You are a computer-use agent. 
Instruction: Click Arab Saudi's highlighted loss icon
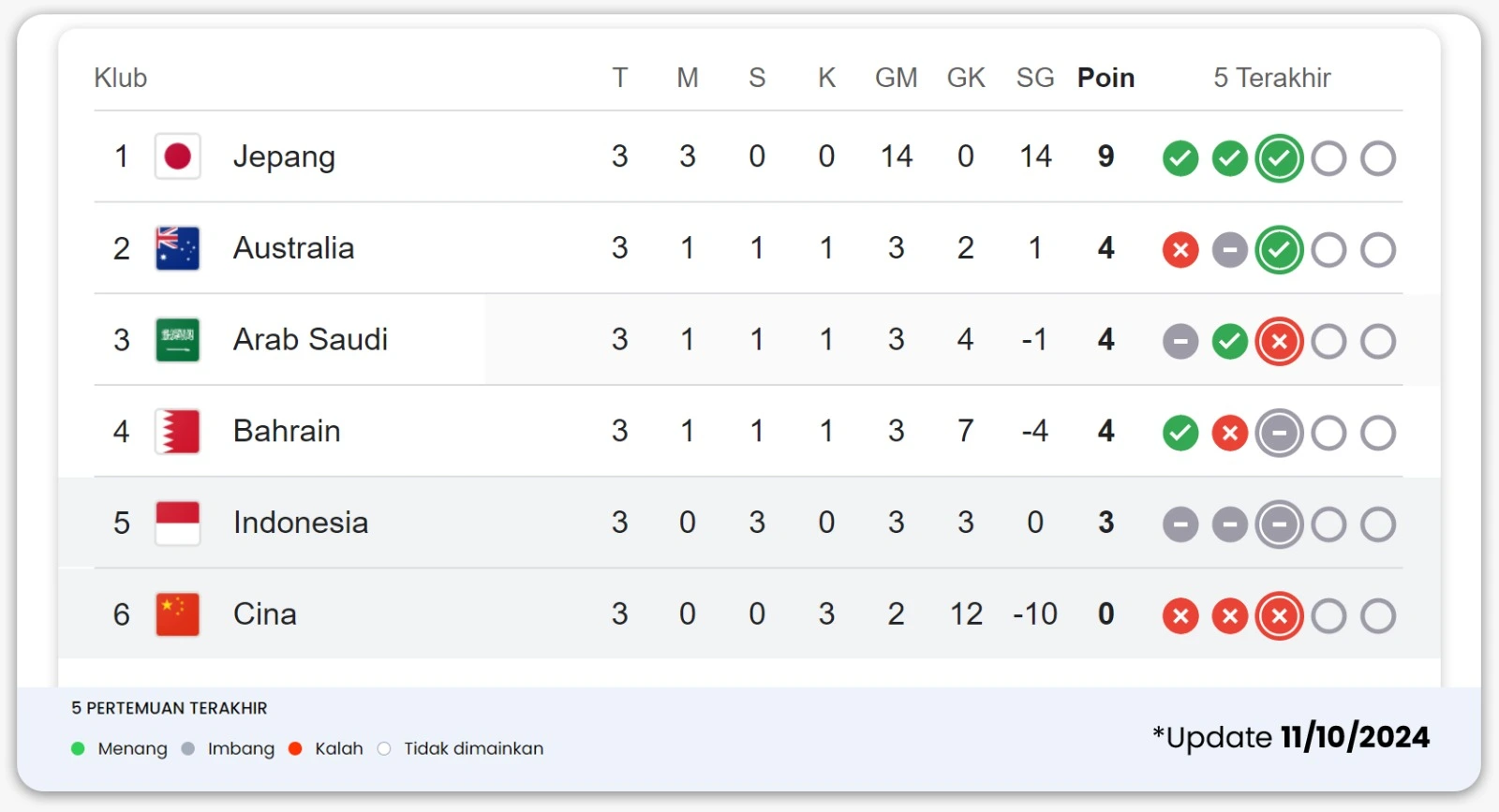pyautogui.click(x=1280, y=342)
